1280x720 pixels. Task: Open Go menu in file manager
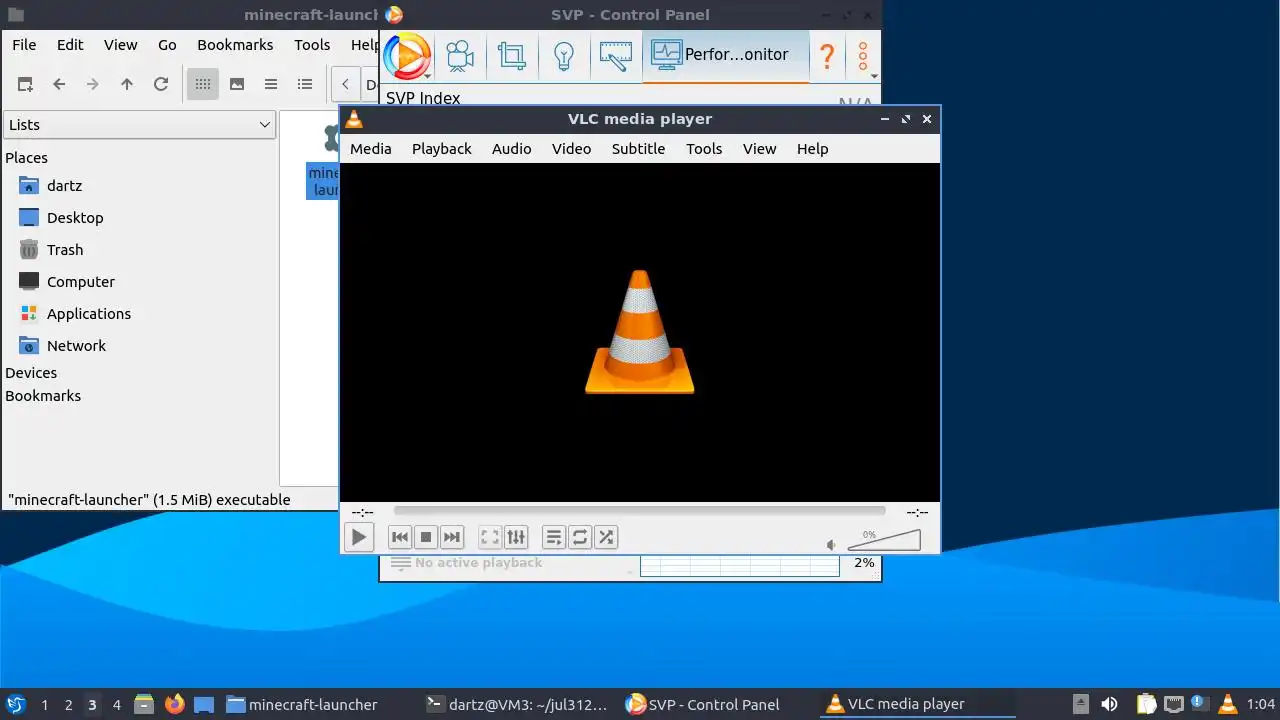[x=167, y=44]
